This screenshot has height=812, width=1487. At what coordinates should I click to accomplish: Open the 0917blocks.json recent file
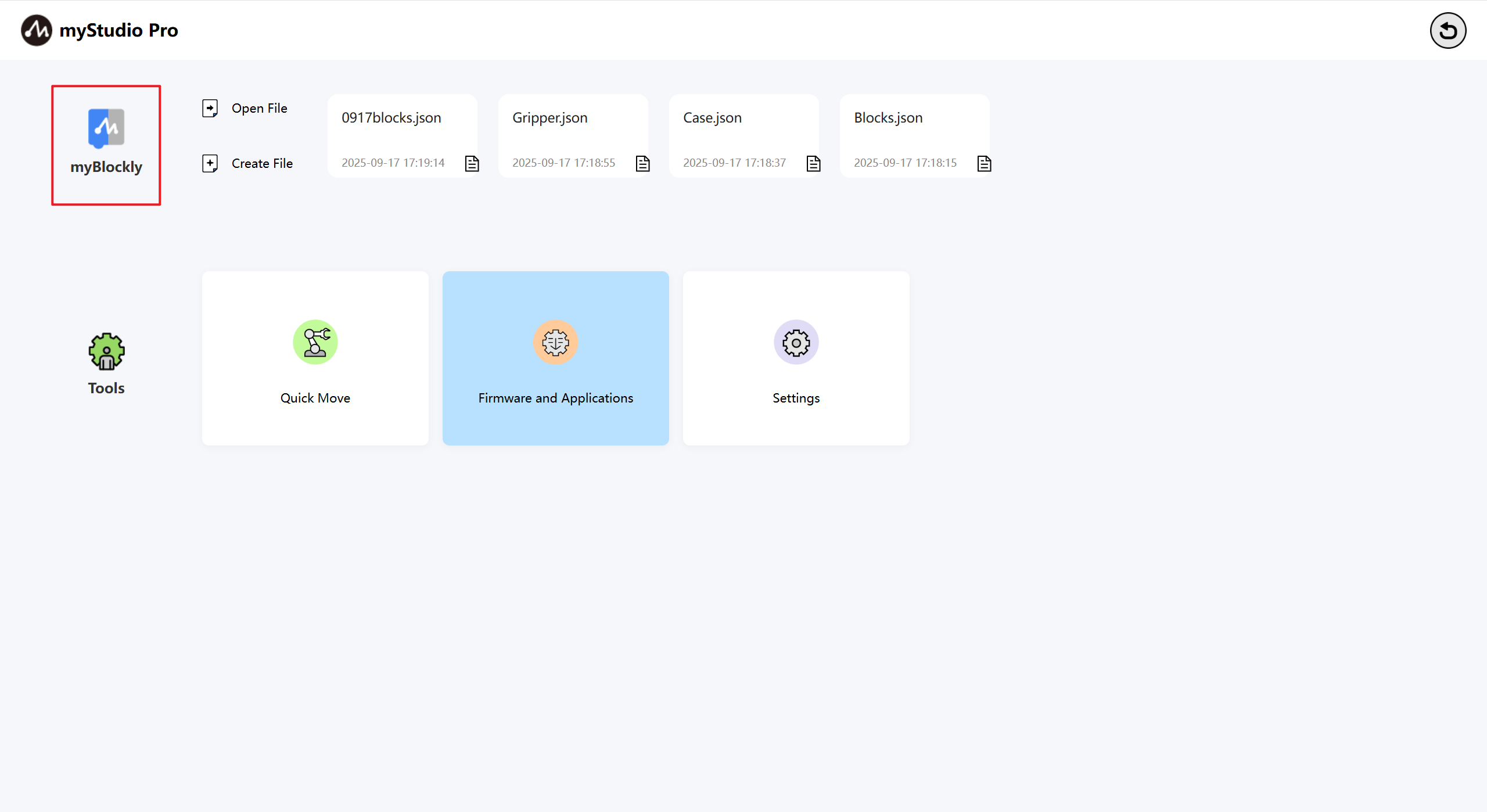[391, 118]
